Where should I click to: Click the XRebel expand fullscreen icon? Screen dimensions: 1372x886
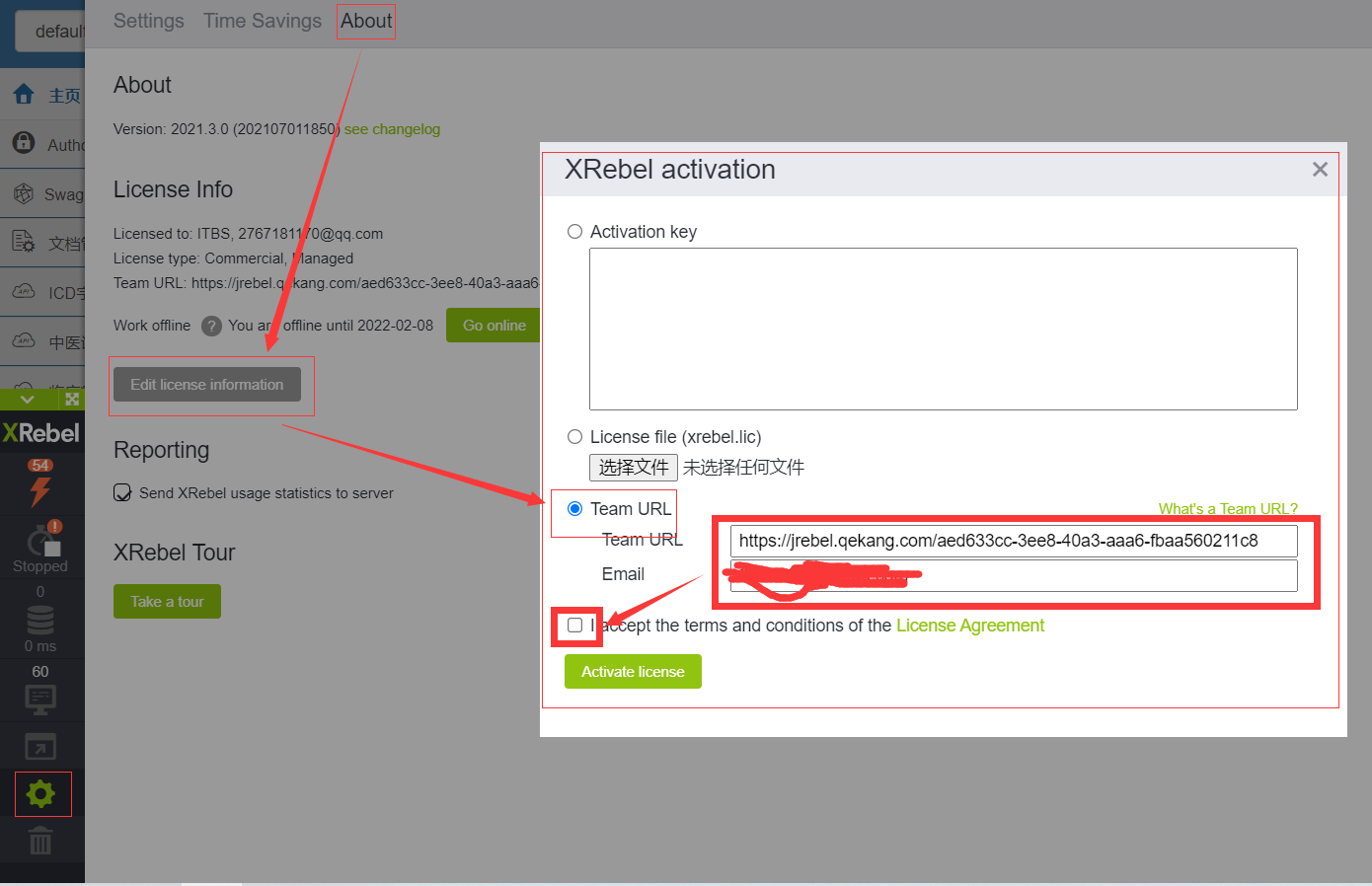coord(72,400)
